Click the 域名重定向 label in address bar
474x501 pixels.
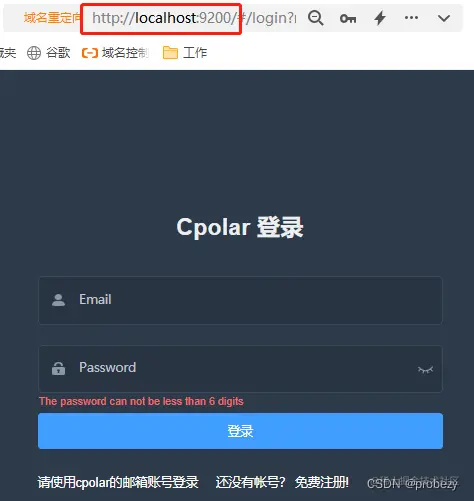point(52,18)
